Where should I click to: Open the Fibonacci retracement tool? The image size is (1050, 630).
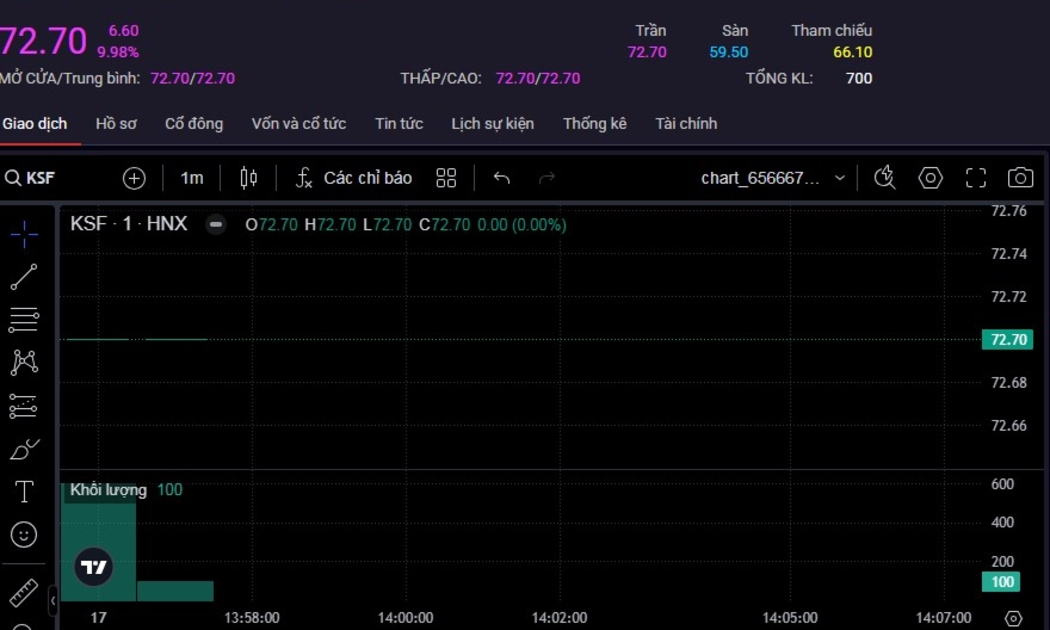24,320
